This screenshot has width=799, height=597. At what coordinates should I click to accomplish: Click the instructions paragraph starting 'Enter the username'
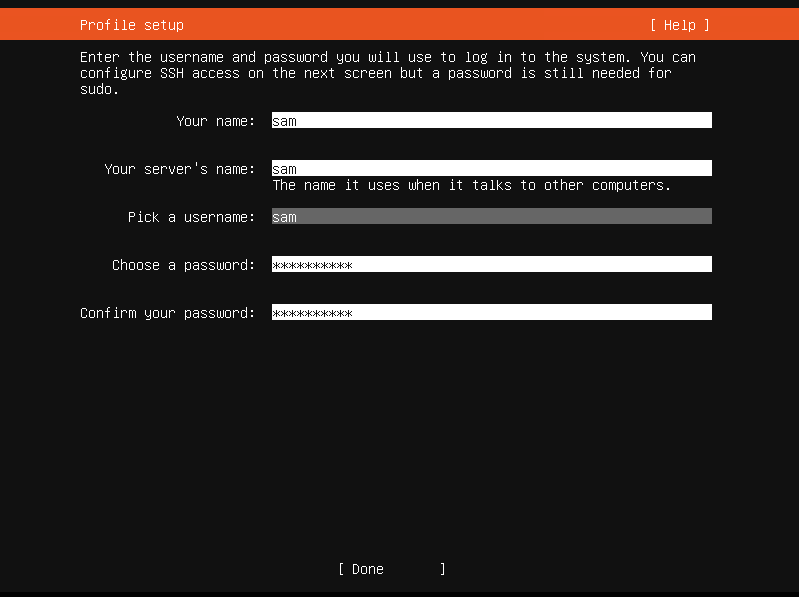point(388,73)
